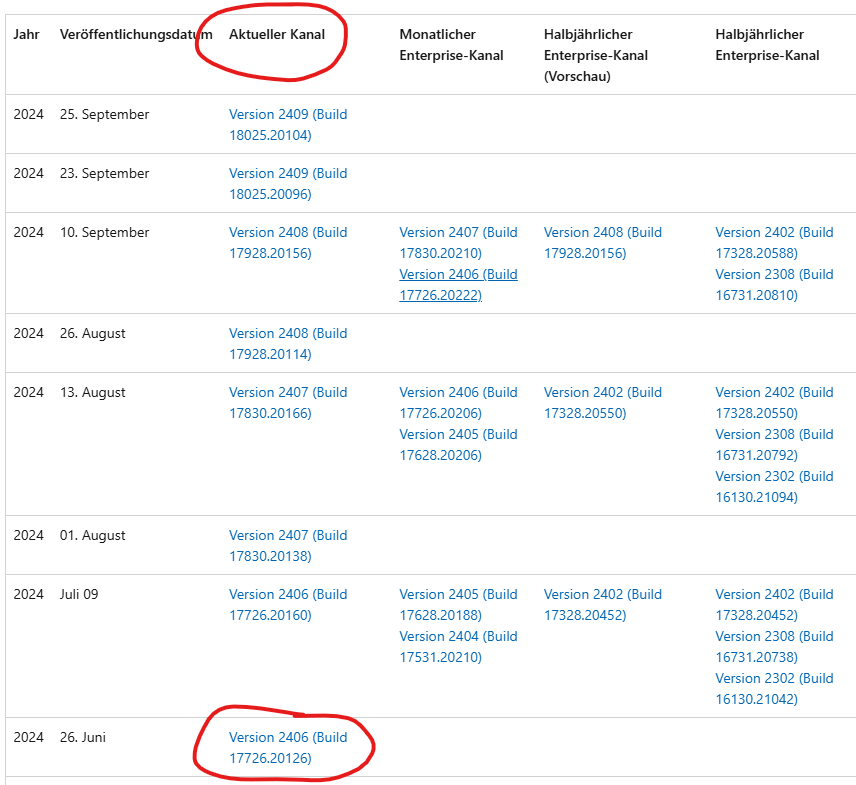
Task: Select the '01. August' date cell
Action: (92, 535)
